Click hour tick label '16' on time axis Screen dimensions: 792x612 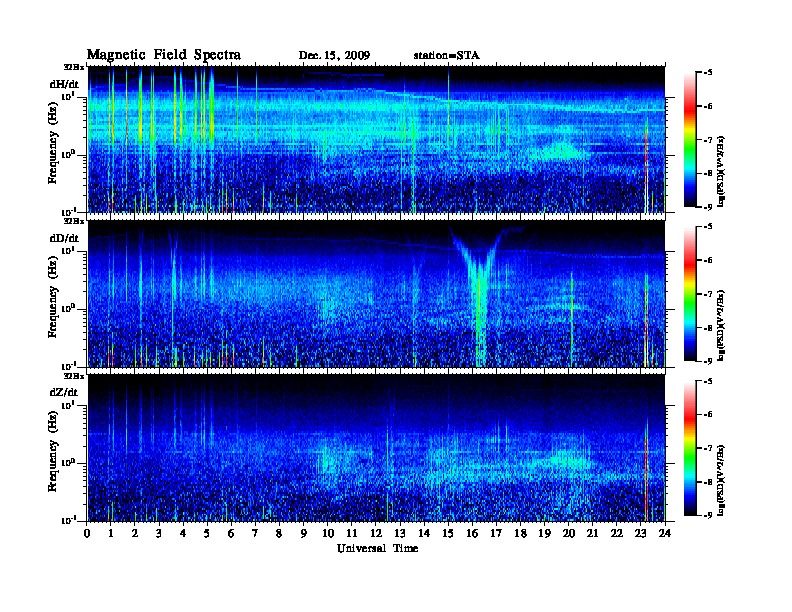[x=472, y=533]
